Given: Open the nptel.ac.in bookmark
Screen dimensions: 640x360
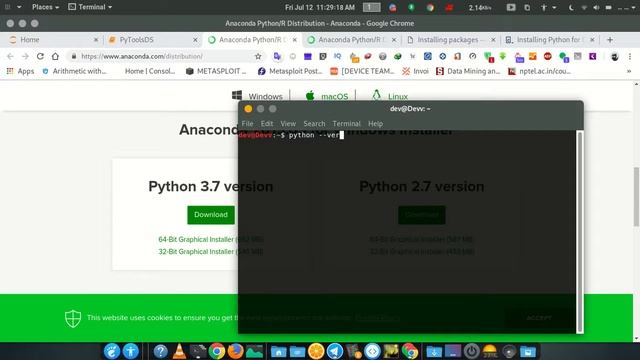Looking at the screenshot, I should point(539,71).
